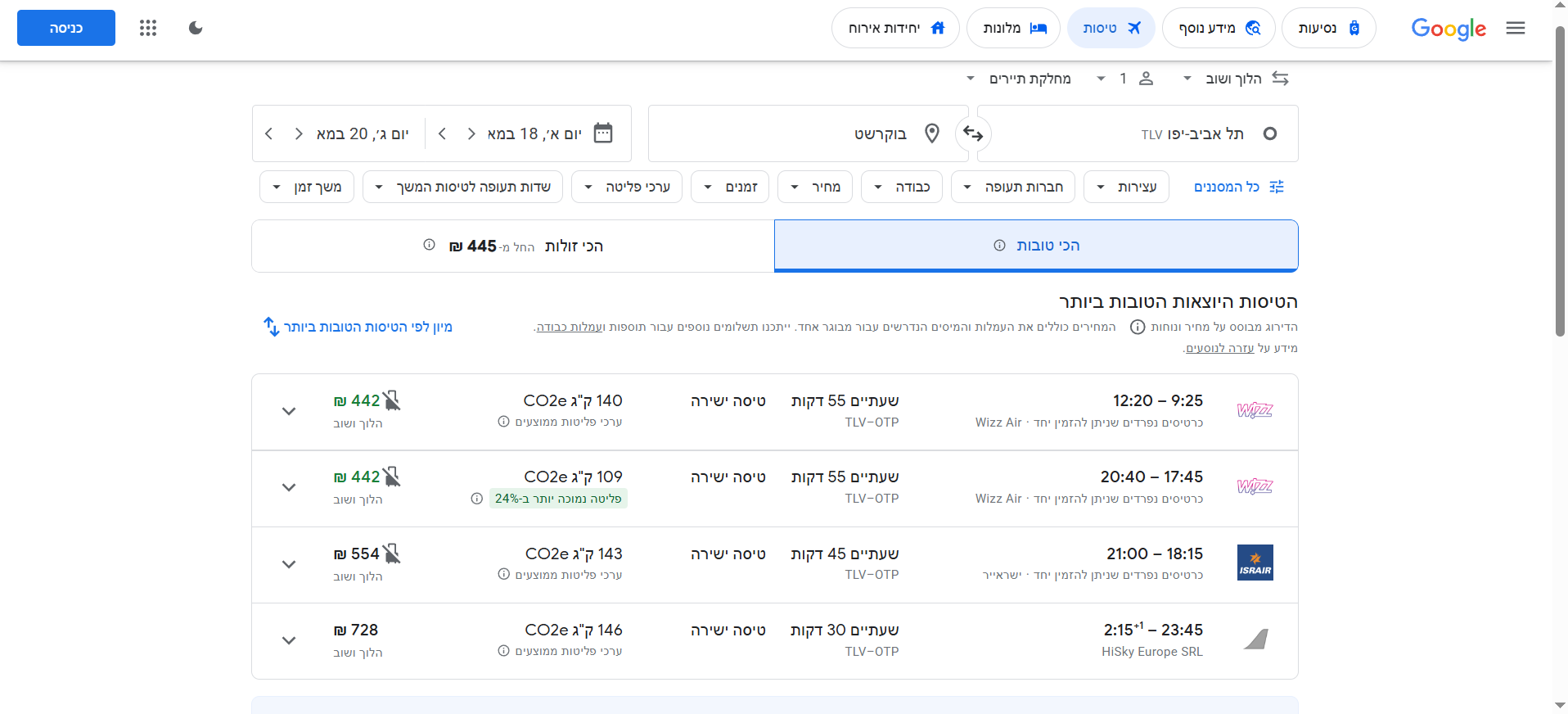Open the חברות תעופה airlines filter
Viewport: 1568px width, 714px height.
click(1013, 187)
